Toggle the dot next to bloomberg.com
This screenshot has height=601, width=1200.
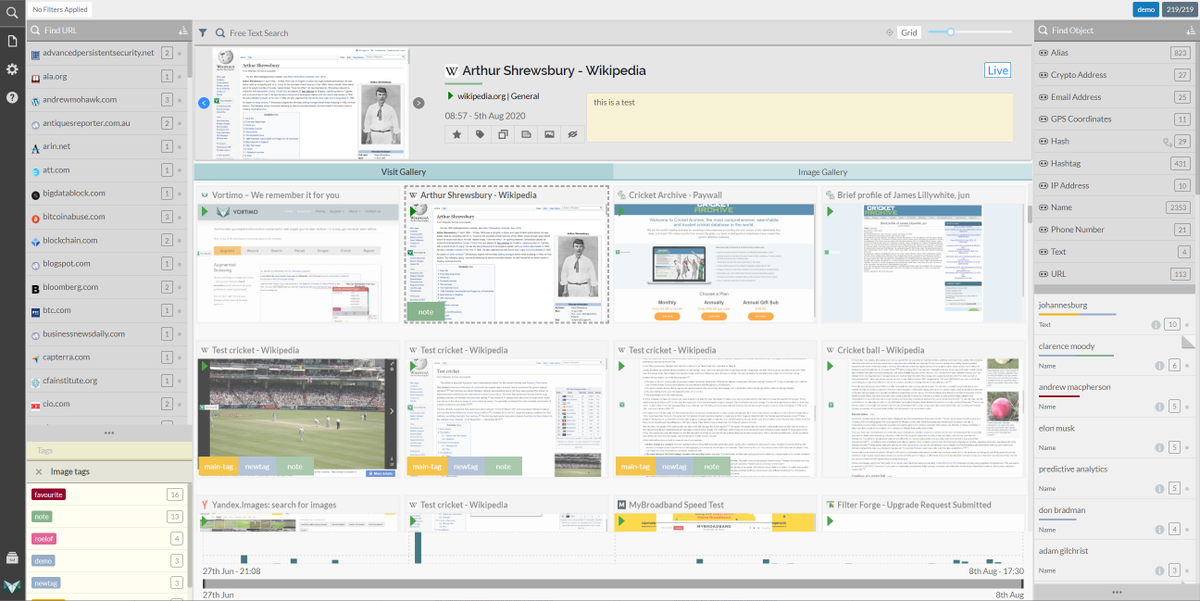coord(180,287)
